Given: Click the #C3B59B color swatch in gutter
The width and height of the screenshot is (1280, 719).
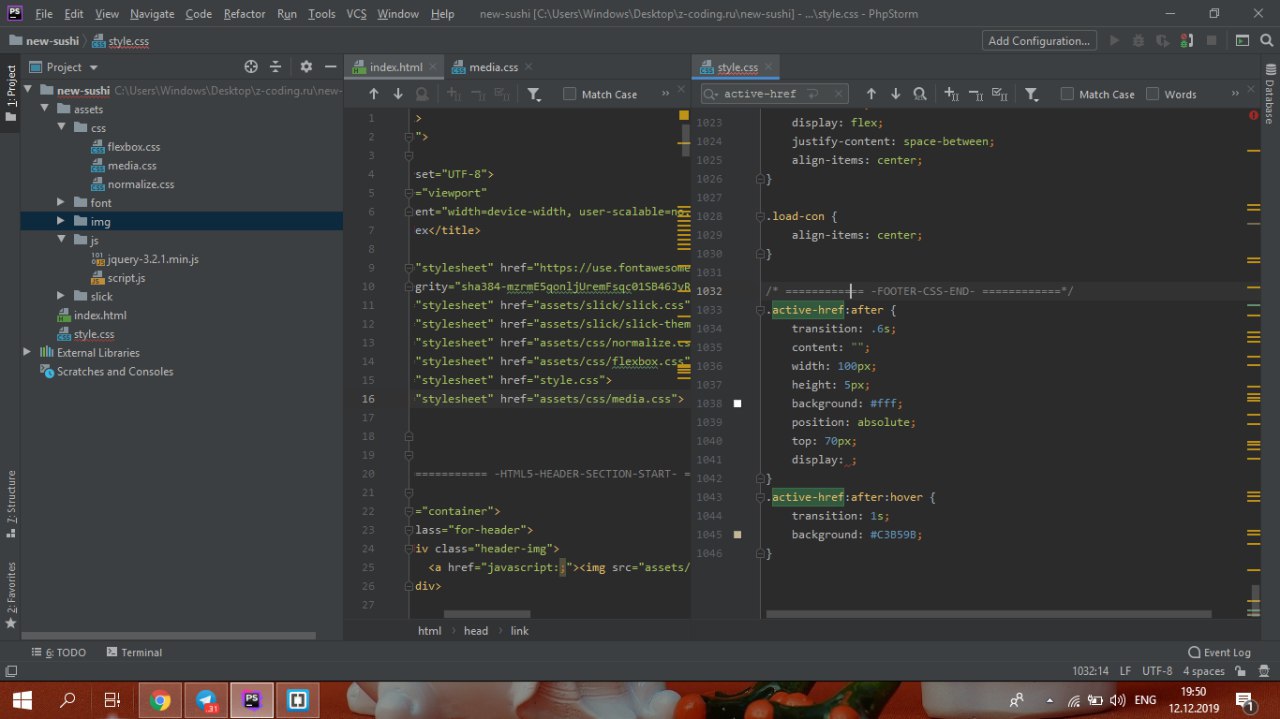Looking at the screenshot, I should click(738, 535).
